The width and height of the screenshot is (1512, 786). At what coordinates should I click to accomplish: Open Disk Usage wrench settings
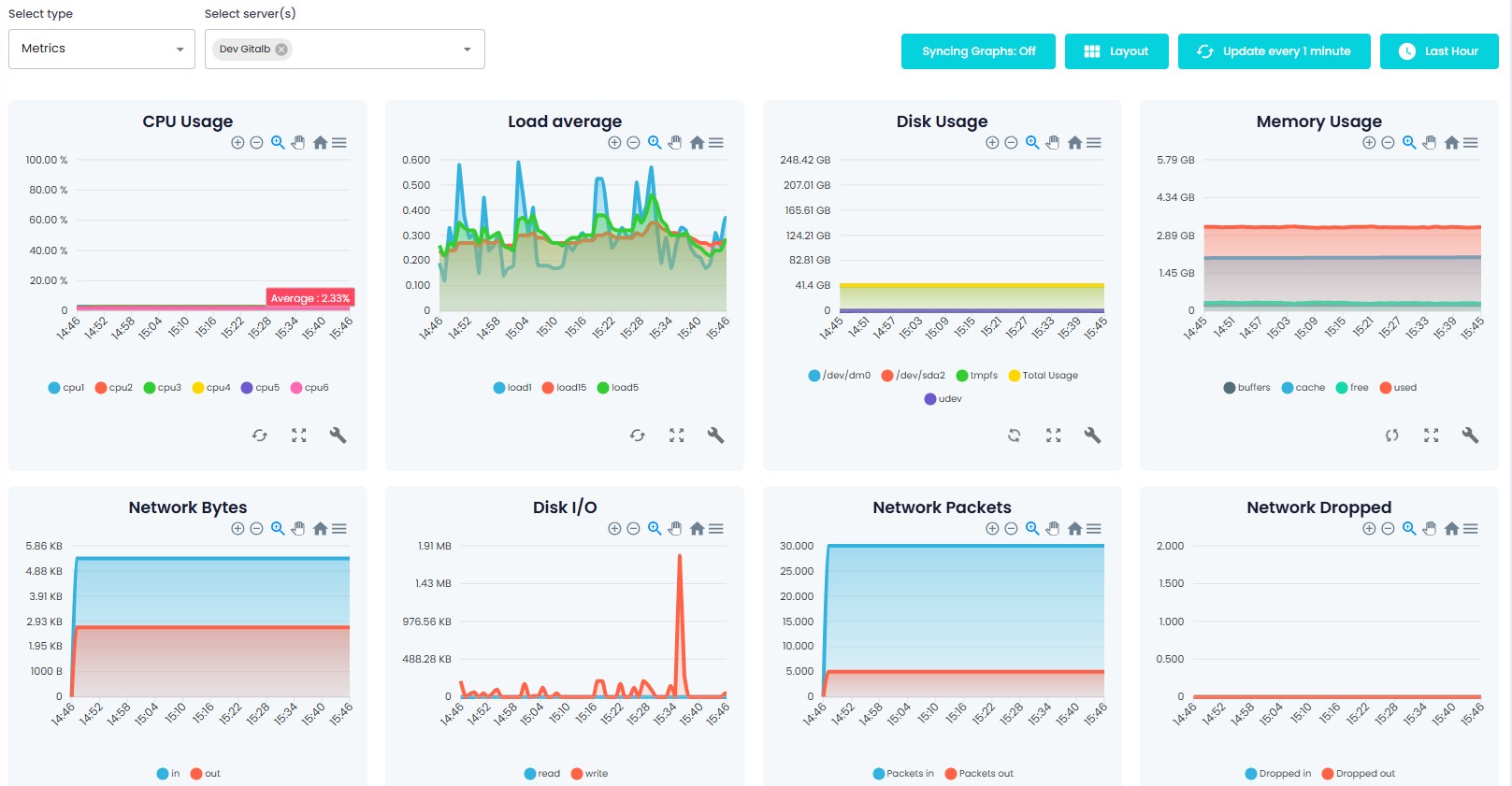point(1092,436)
